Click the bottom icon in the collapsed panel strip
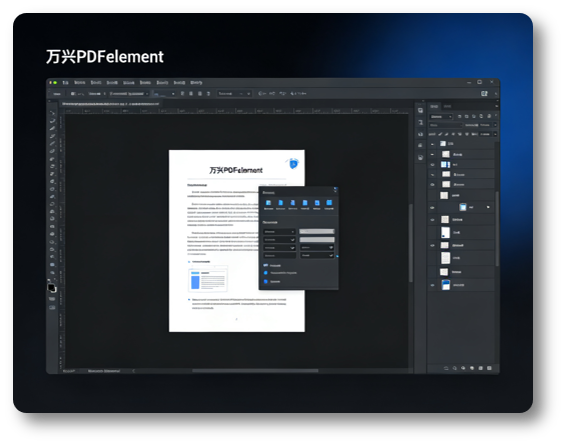The width and height of the screenshot is (565, 445). pyautogui.click(x=420, y=157)
